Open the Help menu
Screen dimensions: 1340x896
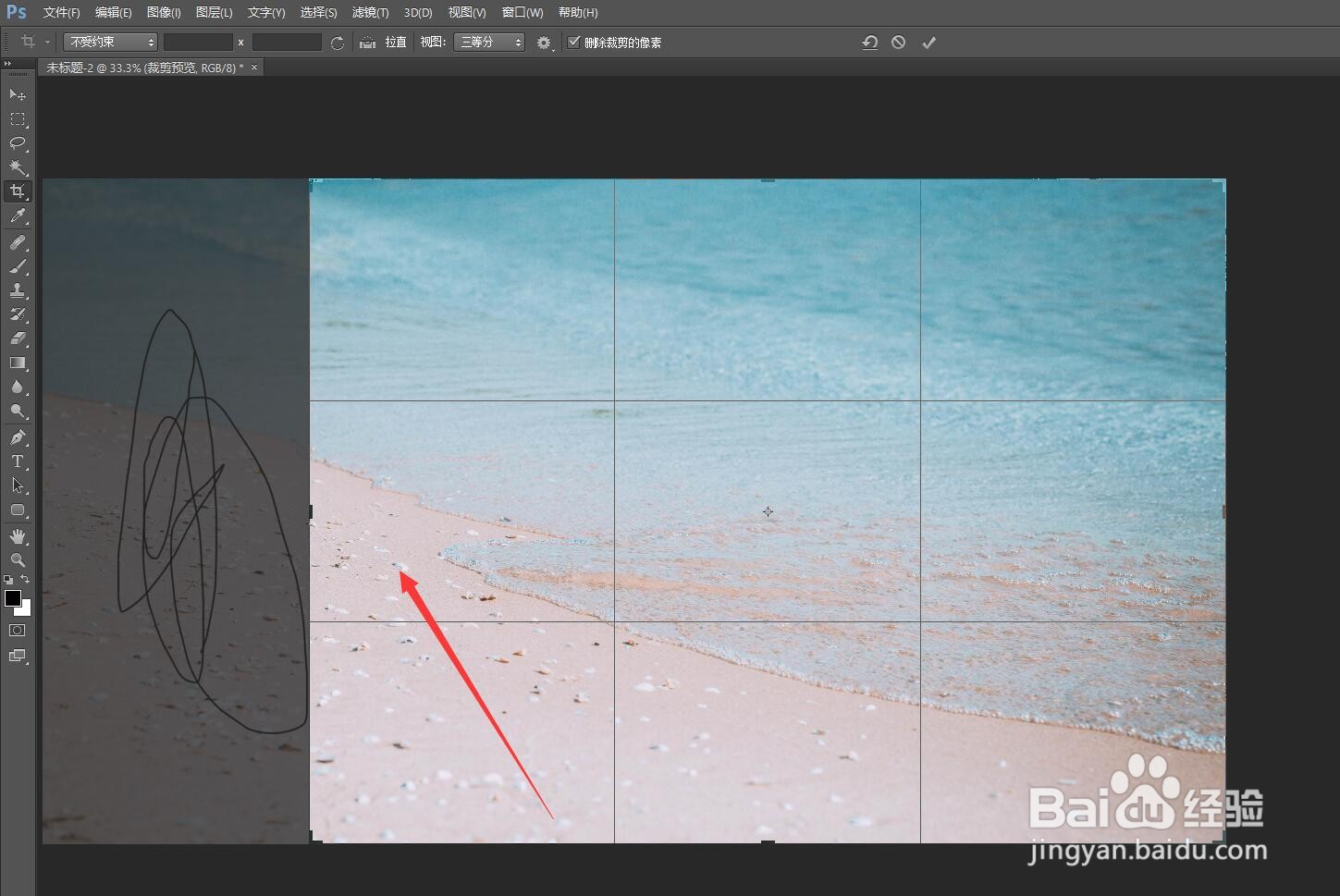[x=578, y=13]
